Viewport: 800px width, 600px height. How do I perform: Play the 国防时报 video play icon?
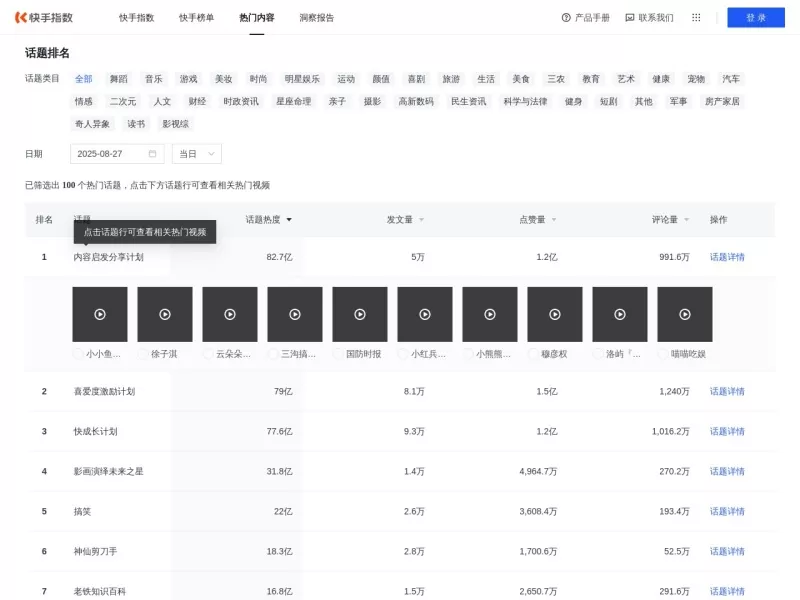(x=360, y=313)
